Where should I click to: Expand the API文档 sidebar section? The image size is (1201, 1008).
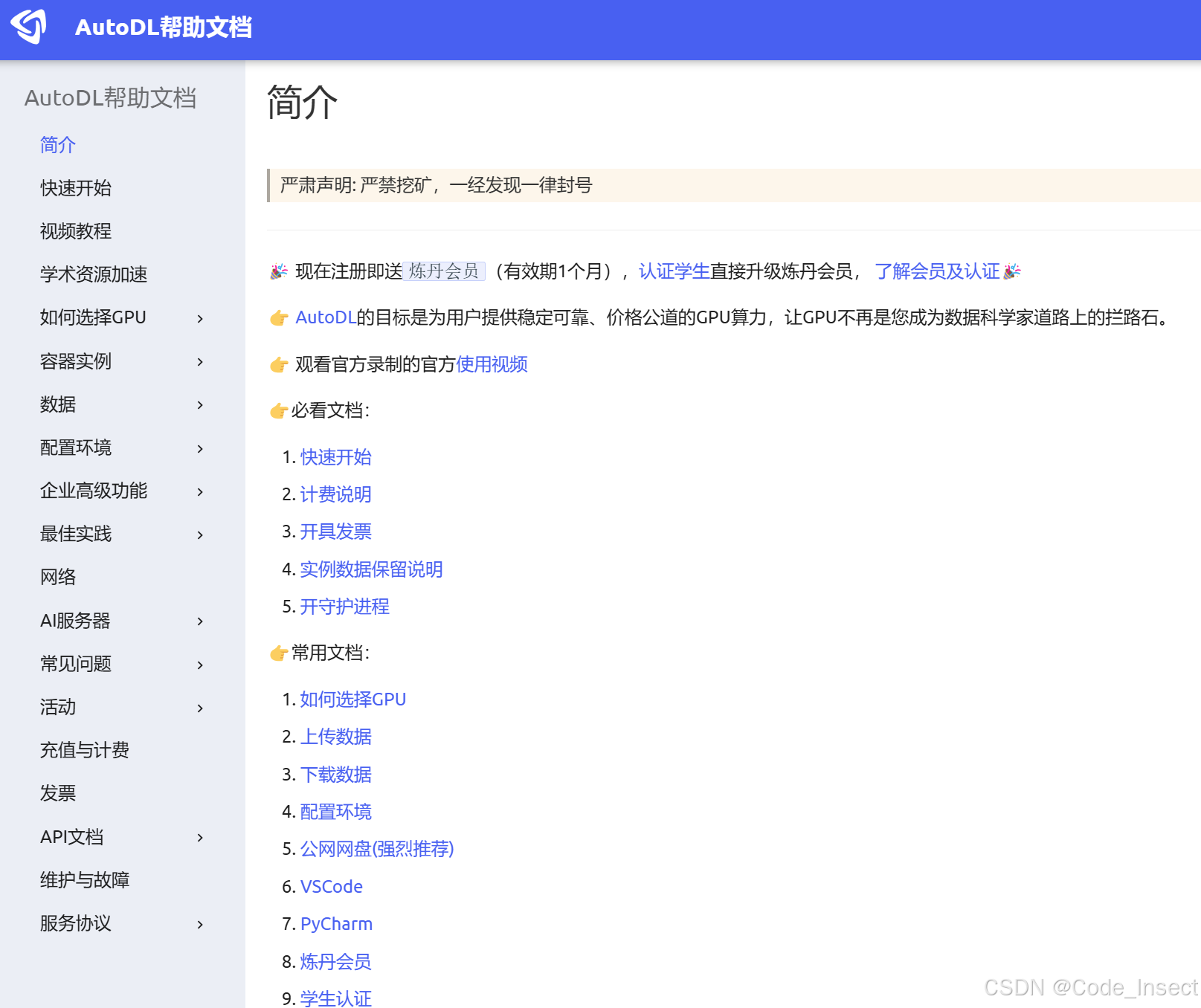tap(199, 837)
